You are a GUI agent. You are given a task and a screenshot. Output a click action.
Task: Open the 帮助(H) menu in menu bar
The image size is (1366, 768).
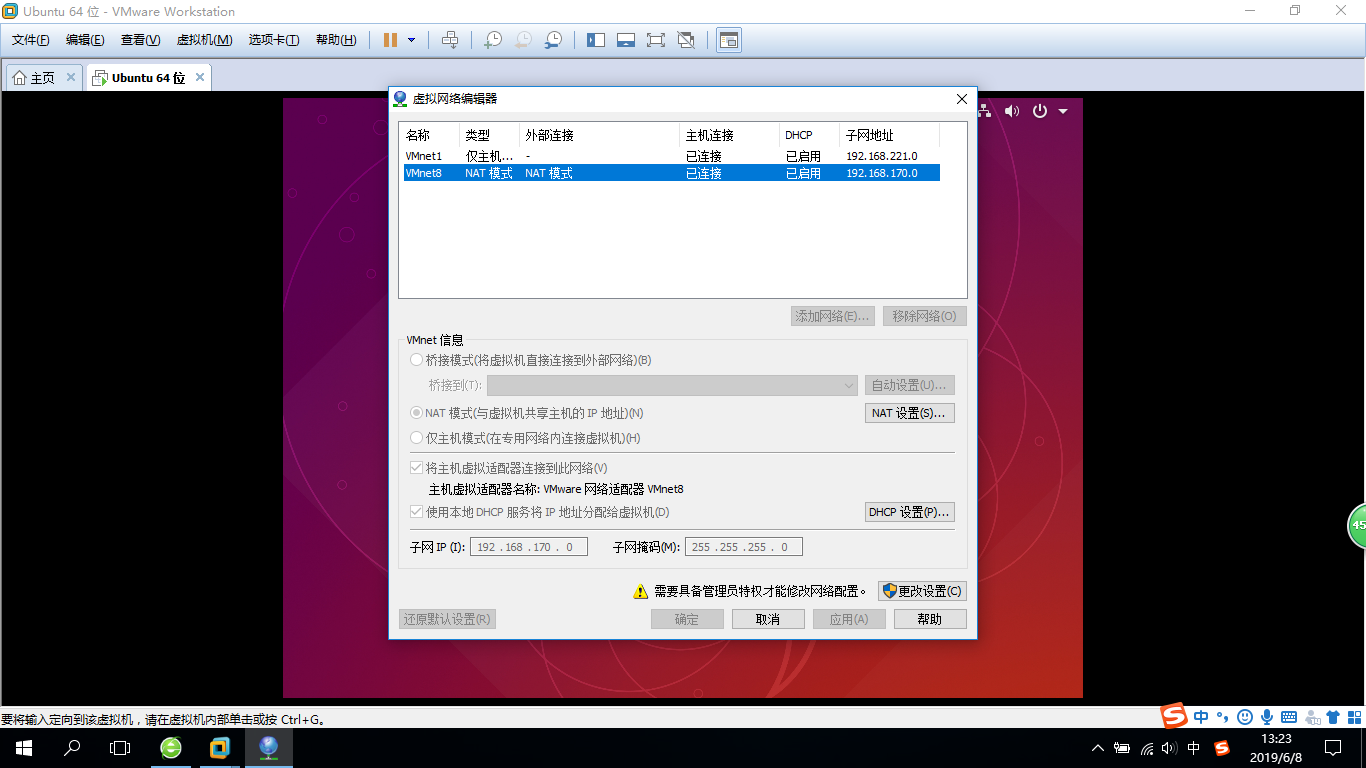coord(336,40)
